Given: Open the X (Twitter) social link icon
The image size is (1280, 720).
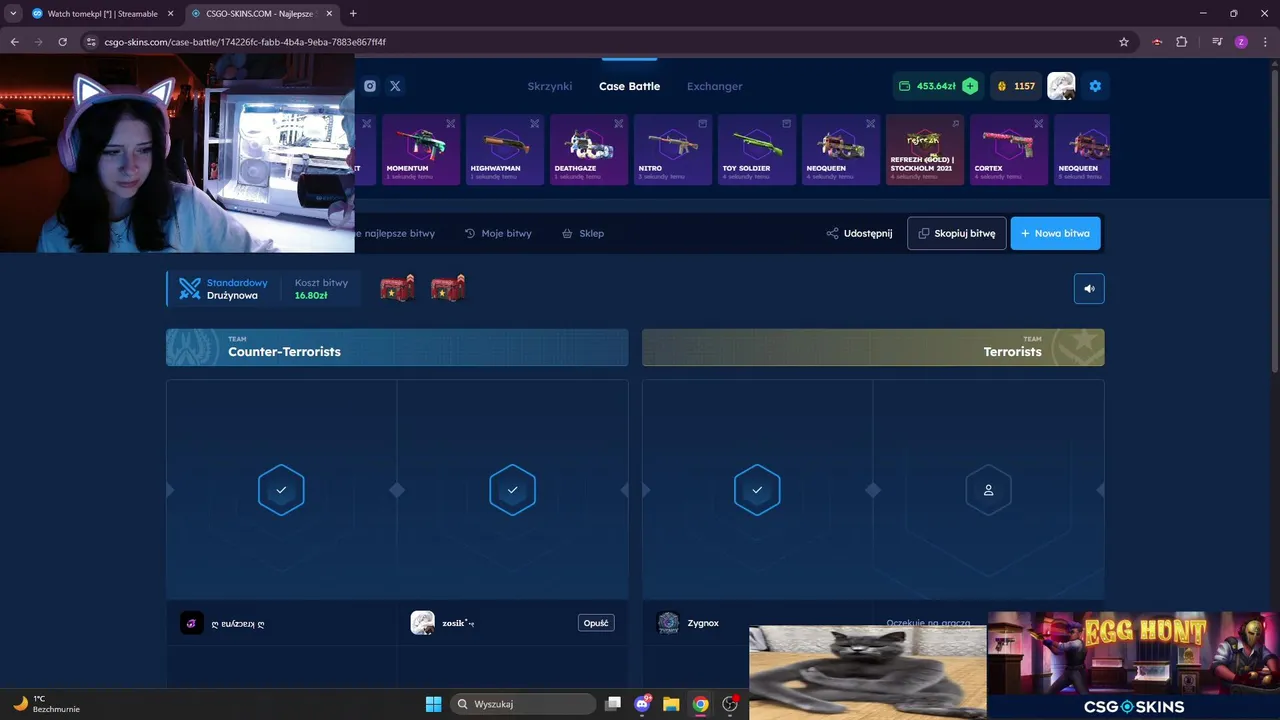Looking at the screenshot, I should [395, 86].
